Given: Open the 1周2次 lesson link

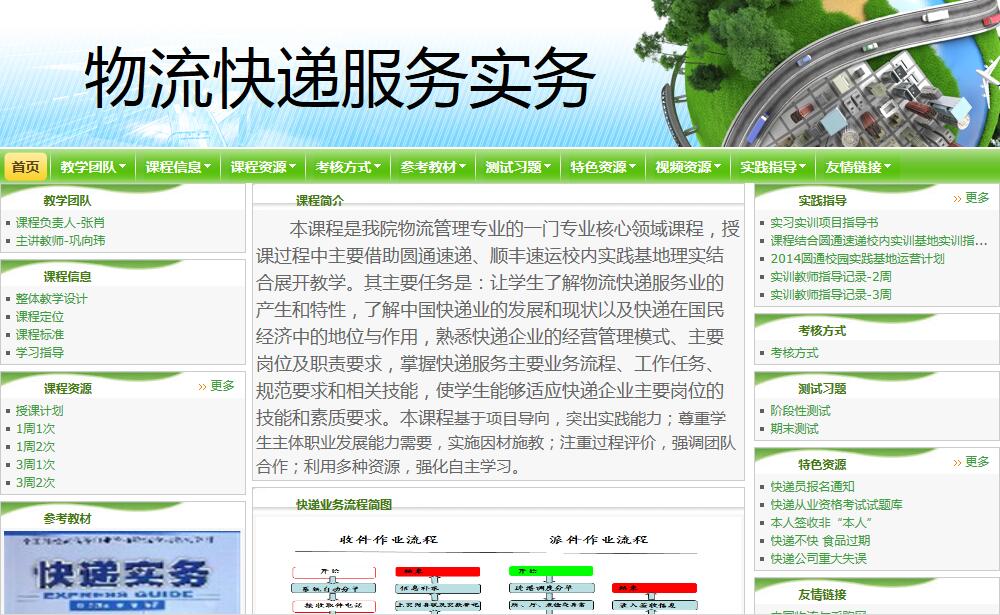Looking at the screenshot, I should pos(36,447).
